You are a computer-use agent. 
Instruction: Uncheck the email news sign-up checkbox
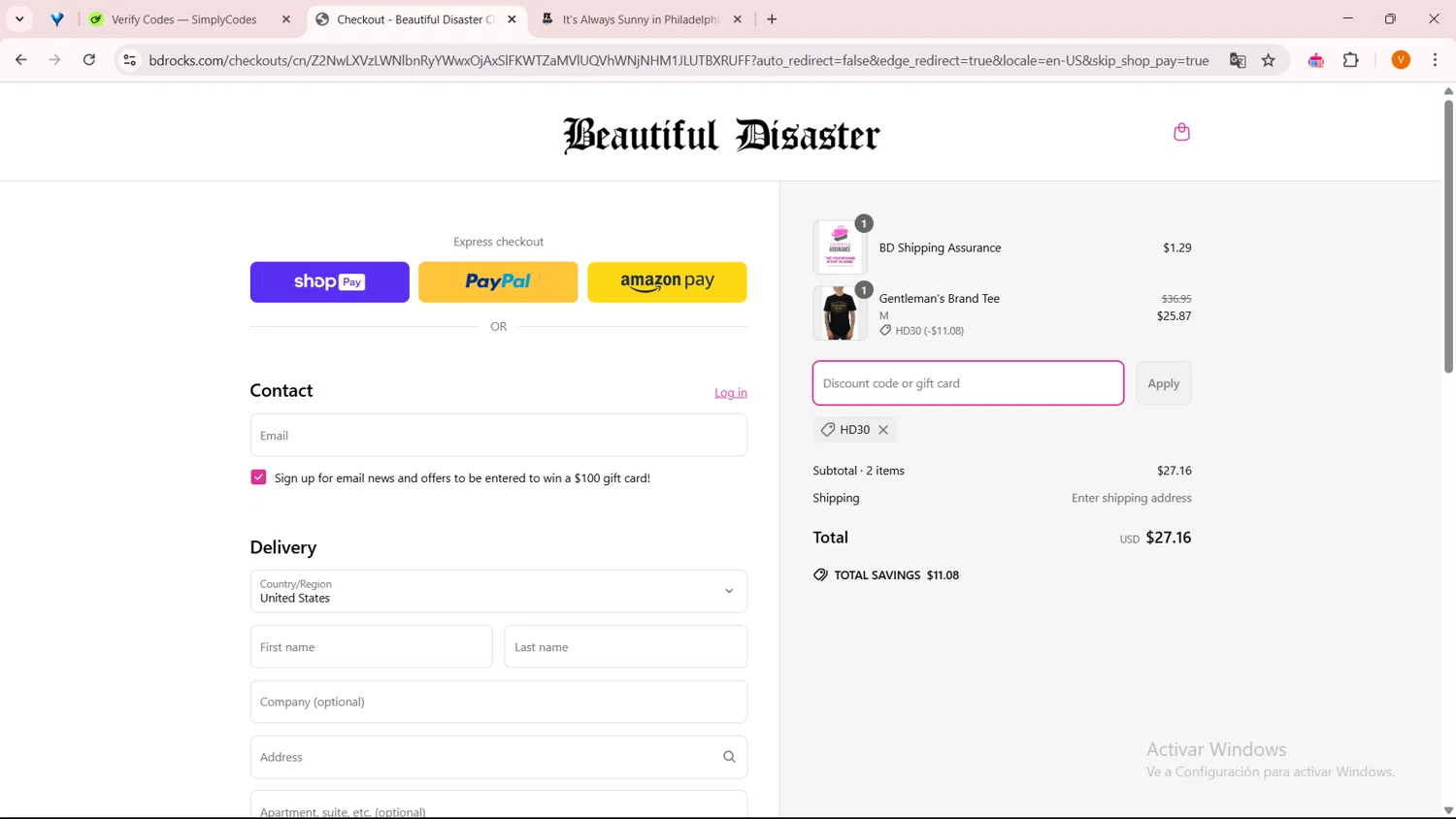pos(258,477)
